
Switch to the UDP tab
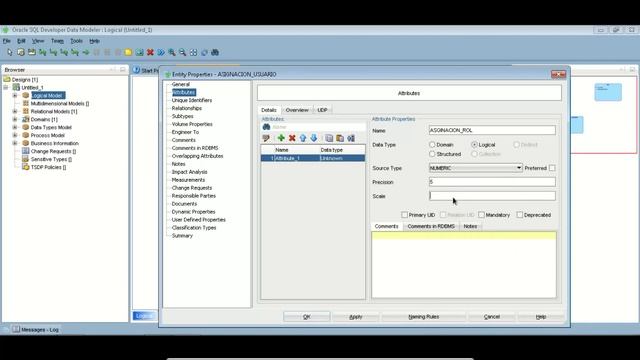[x=322, y=110]
